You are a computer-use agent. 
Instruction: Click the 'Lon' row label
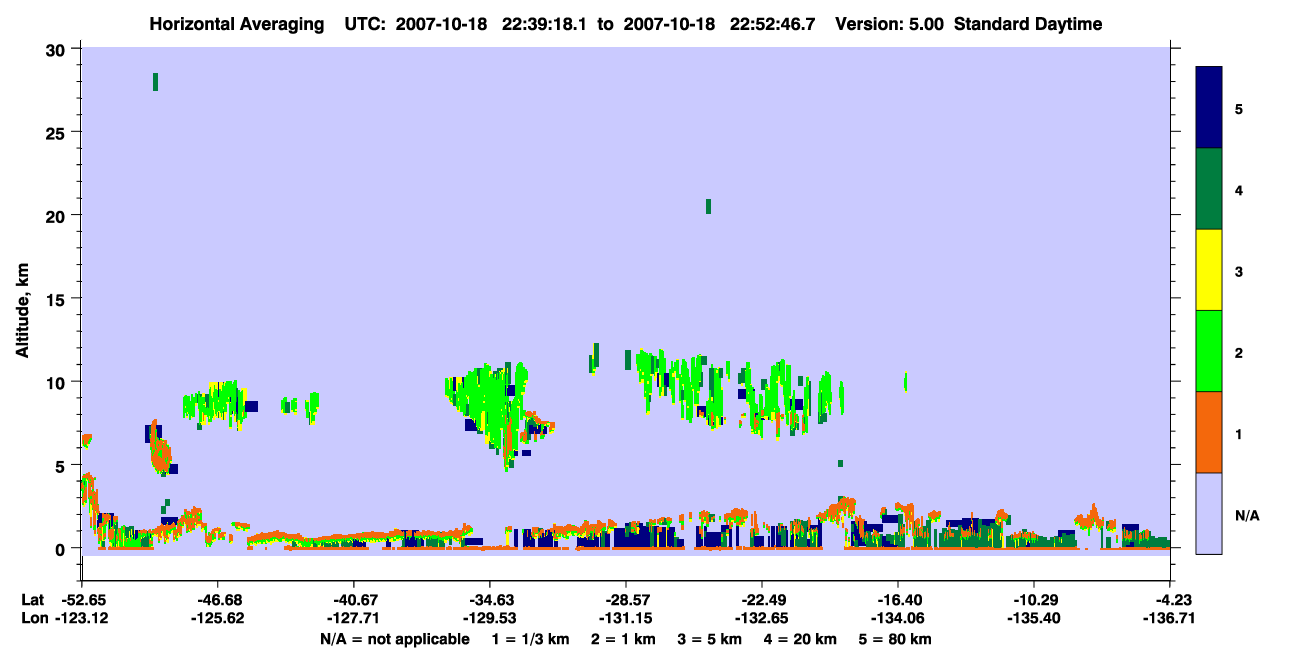[33, 618]
